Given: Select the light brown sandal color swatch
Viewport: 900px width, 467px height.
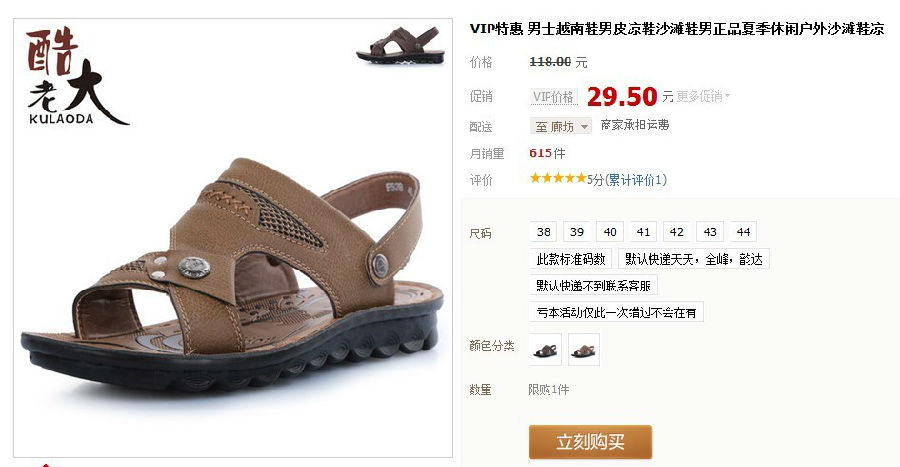Looking at the screenshot, I should pos(584,349).
